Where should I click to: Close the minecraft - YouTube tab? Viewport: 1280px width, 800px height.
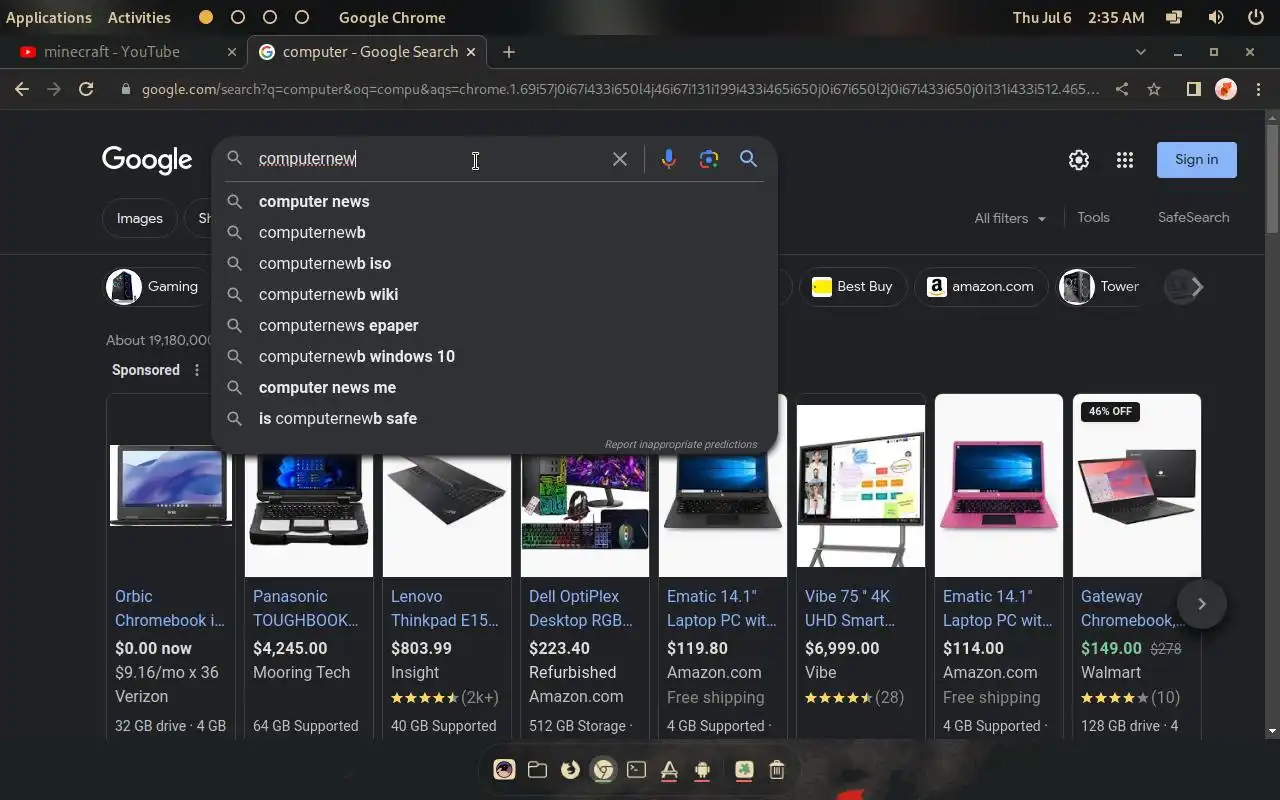232,52
